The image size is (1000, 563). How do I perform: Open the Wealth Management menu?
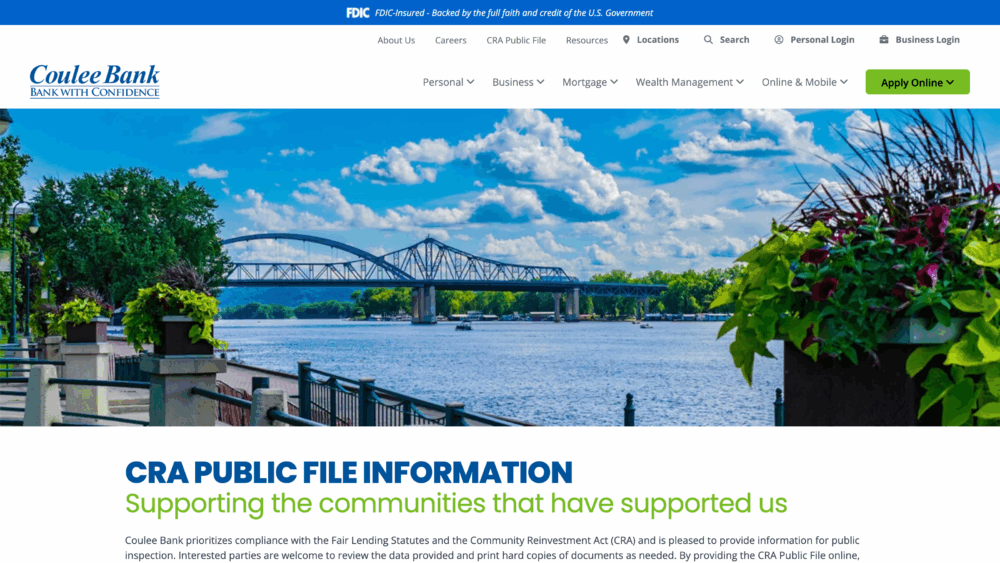[x=689, y=82]
